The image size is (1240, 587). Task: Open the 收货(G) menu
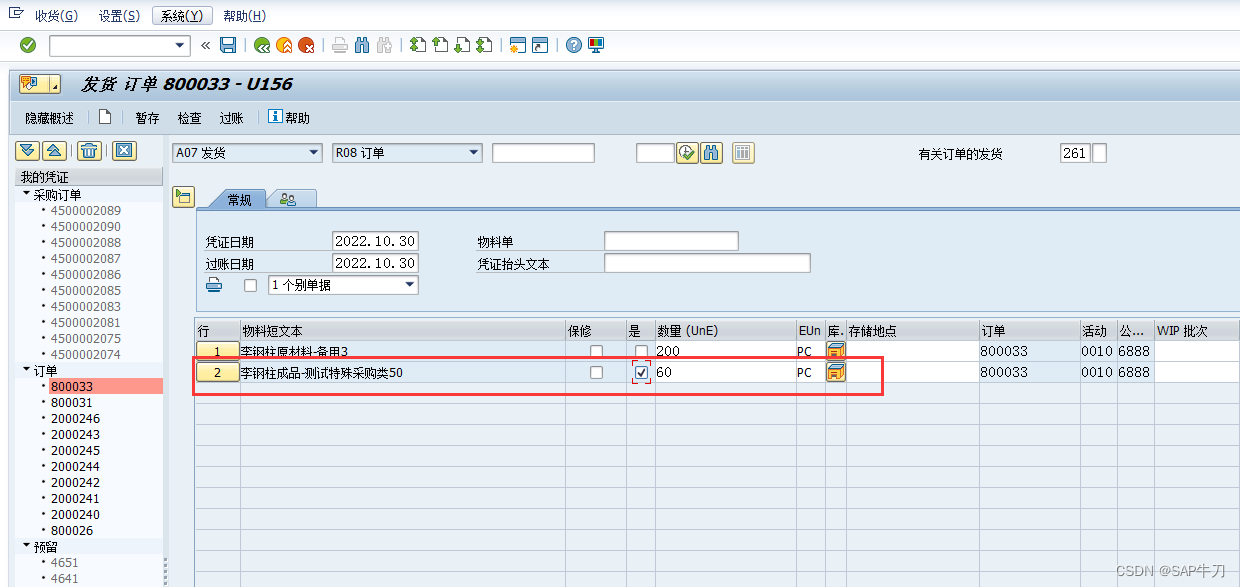(x=56, y=16)
